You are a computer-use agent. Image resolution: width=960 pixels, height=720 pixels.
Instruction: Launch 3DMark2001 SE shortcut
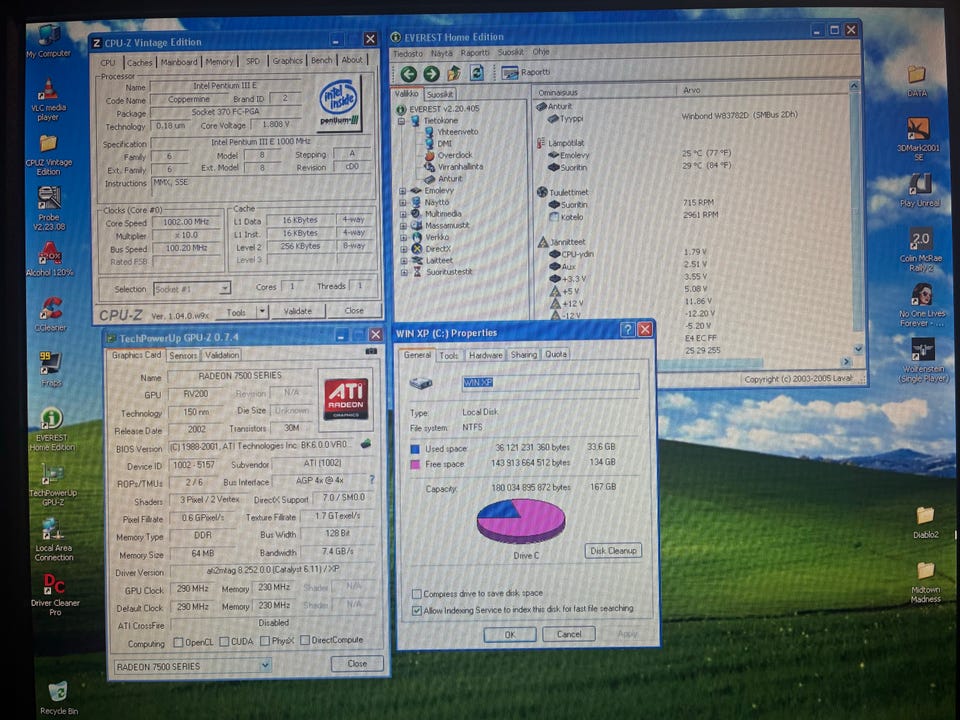[x=918, y=138]
